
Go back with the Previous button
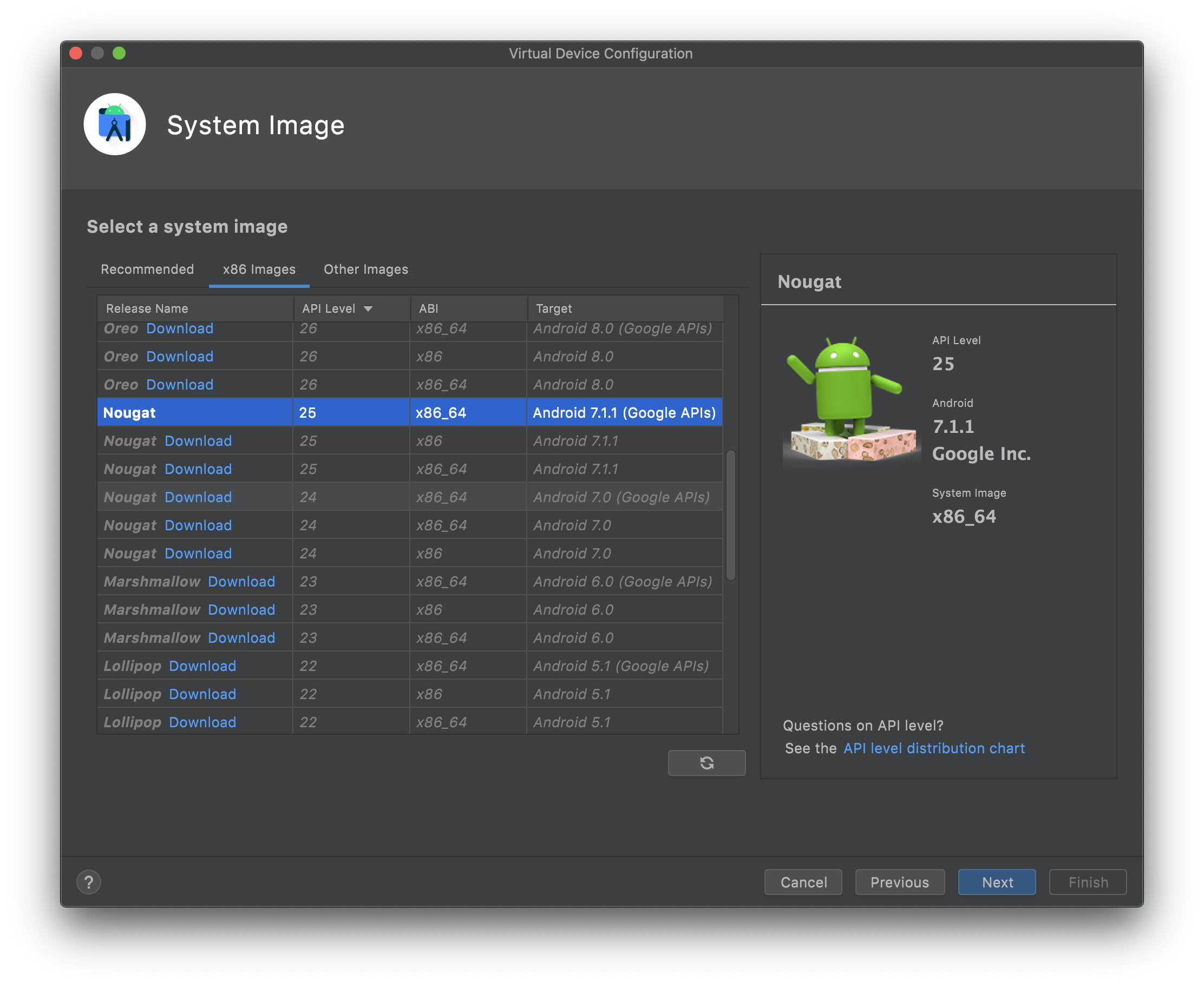(900, 882)
